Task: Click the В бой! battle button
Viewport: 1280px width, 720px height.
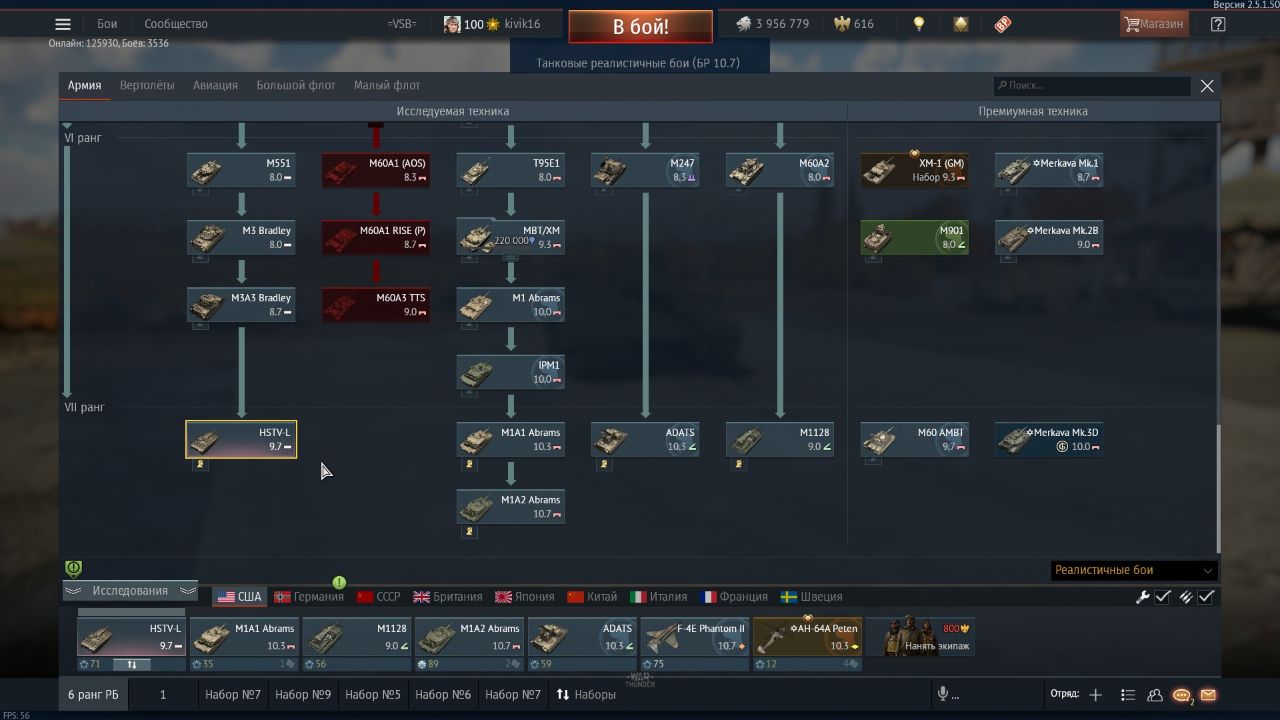Action: (641, 27)
